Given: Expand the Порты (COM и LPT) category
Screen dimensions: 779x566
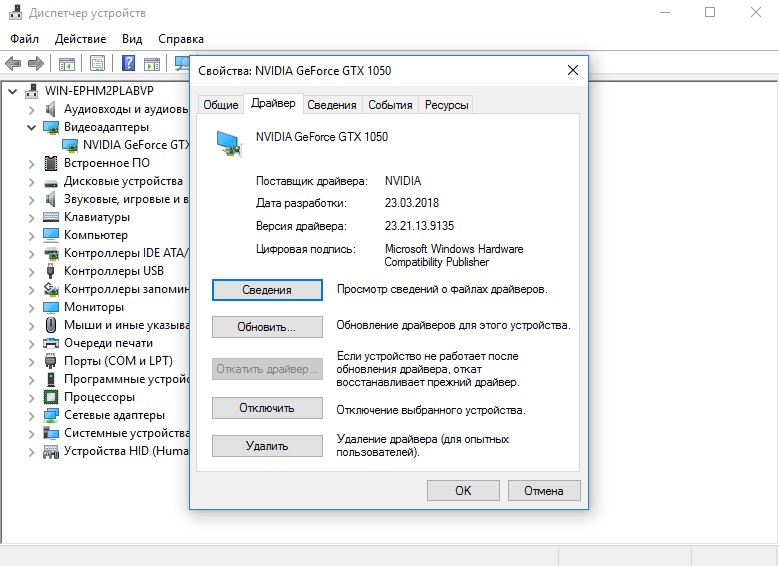Looking at the screenshot, I should pos(31,362).
